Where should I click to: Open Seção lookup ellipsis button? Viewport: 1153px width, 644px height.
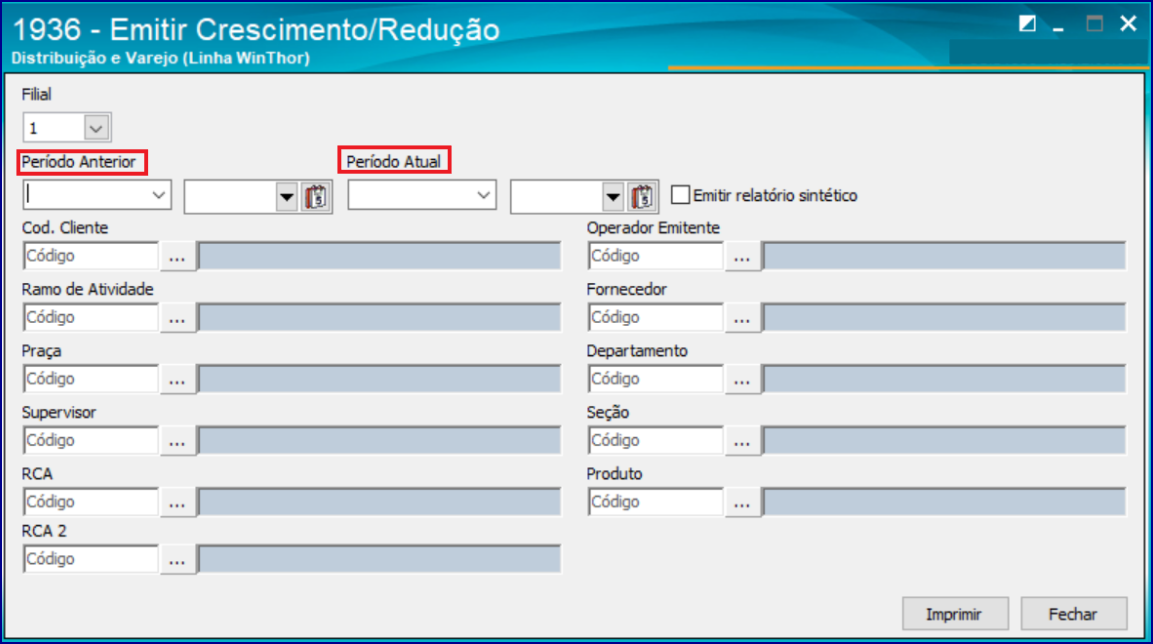click(742, 440)
